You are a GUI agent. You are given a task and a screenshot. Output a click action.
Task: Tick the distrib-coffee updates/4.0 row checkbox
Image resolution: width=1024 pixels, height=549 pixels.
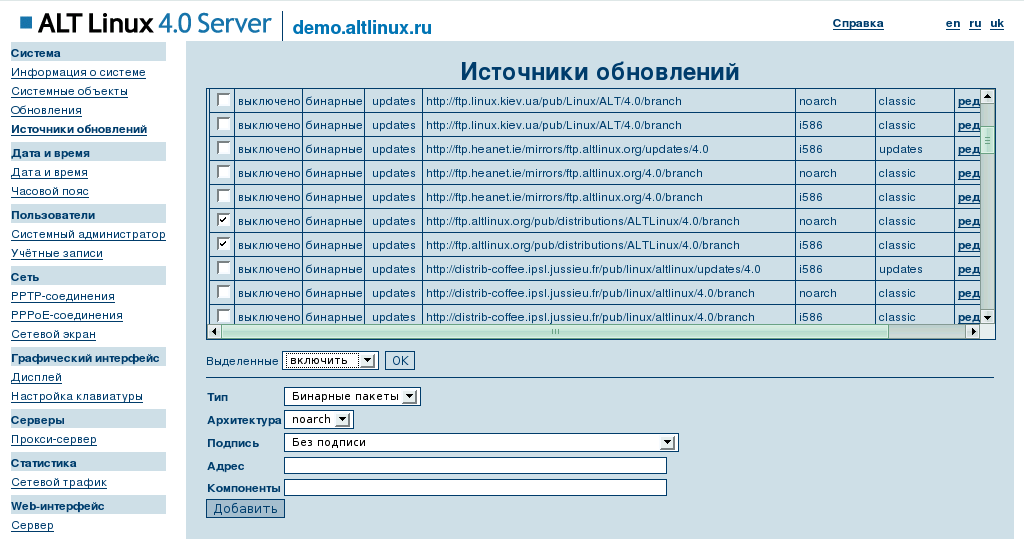pos(223,268)
